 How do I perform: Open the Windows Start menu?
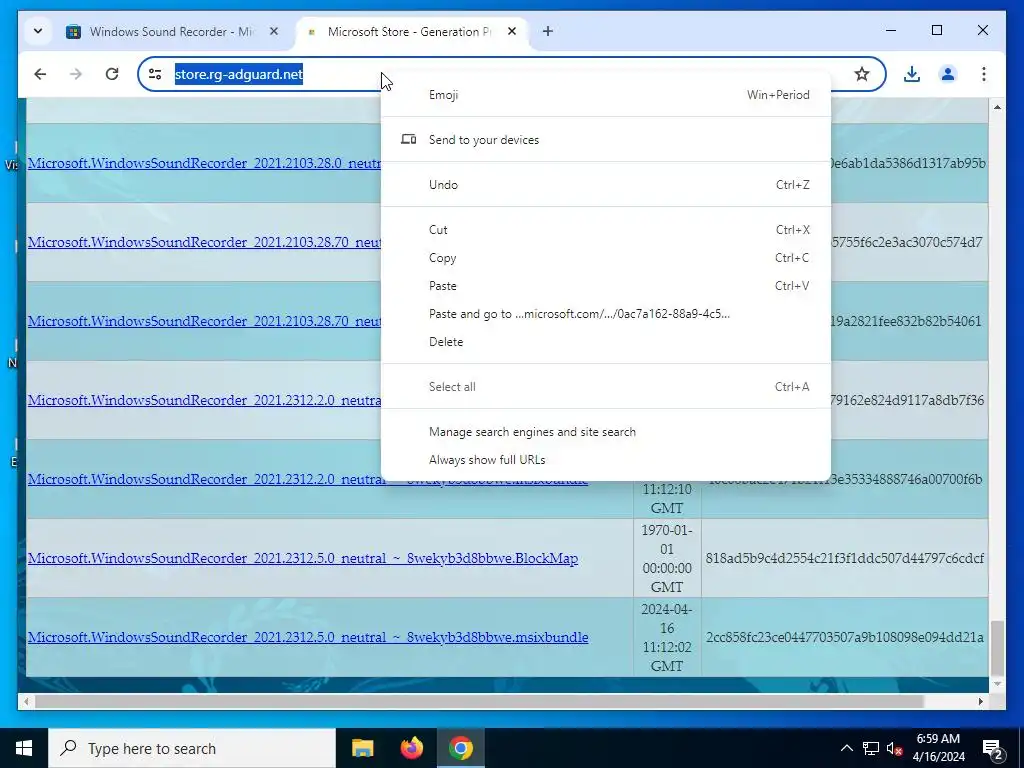coord(24,748)
